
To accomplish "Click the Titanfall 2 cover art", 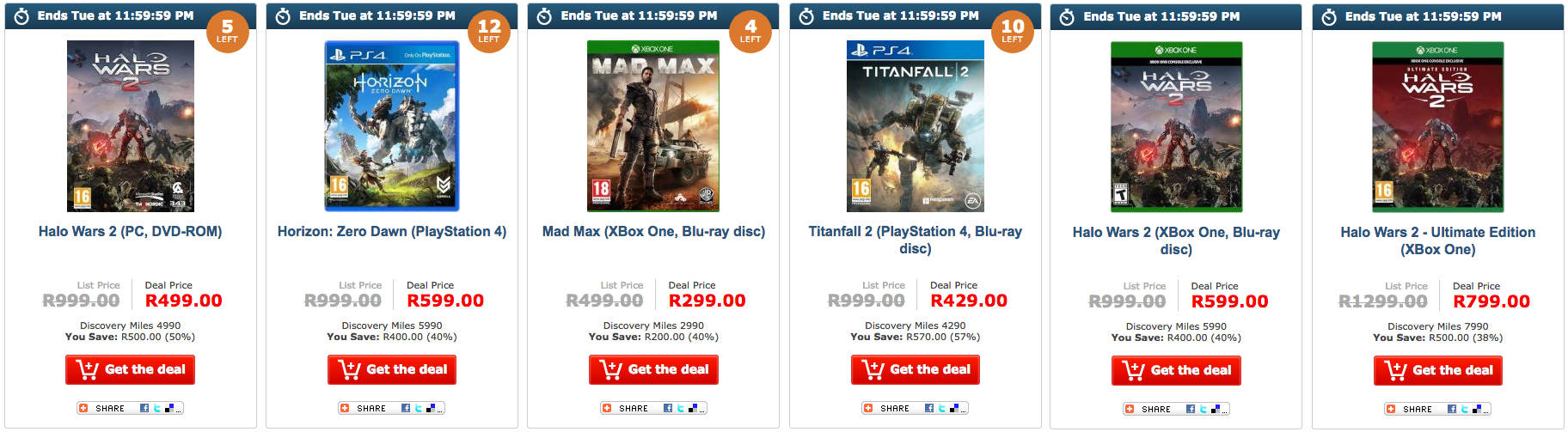I will [916, 125].
